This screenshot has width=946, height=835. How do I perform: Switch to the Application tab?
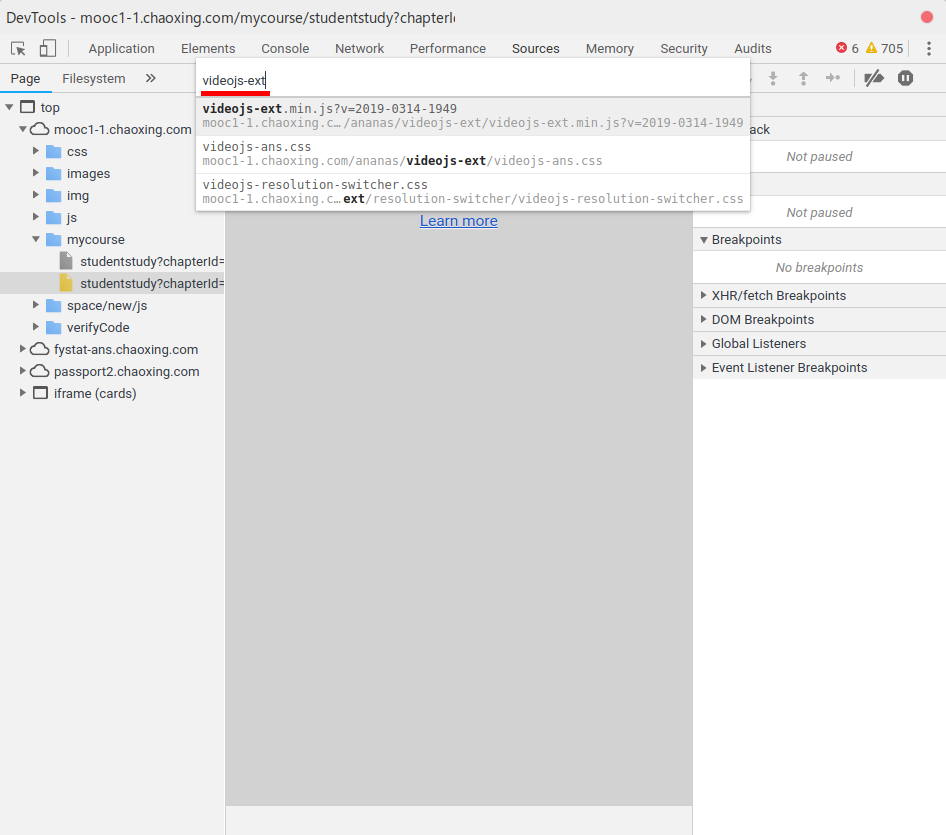coord(121,48)
